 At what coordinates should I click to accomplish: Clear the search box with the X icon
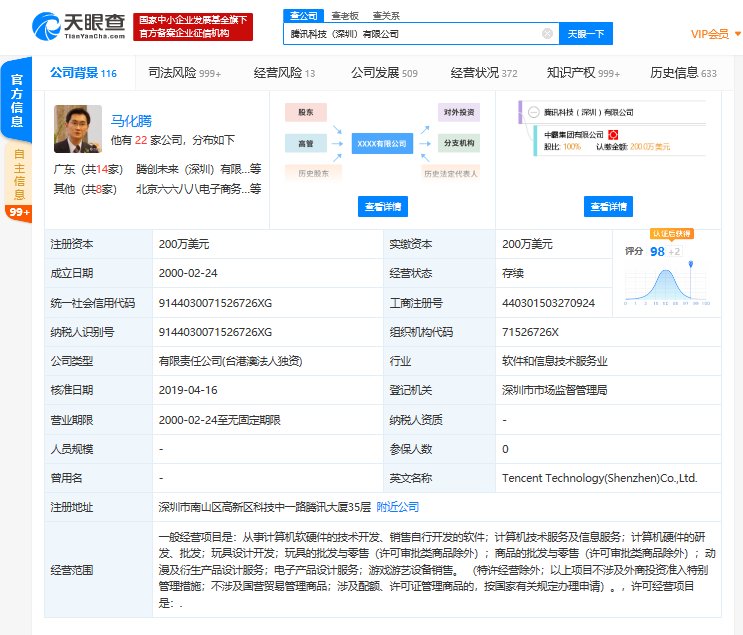click(x=547, y=33)
